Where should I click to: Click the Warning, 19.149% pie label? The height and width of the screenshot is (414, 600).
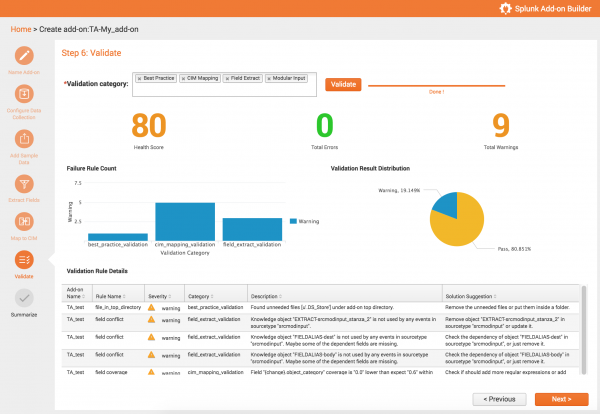point(399,190)
